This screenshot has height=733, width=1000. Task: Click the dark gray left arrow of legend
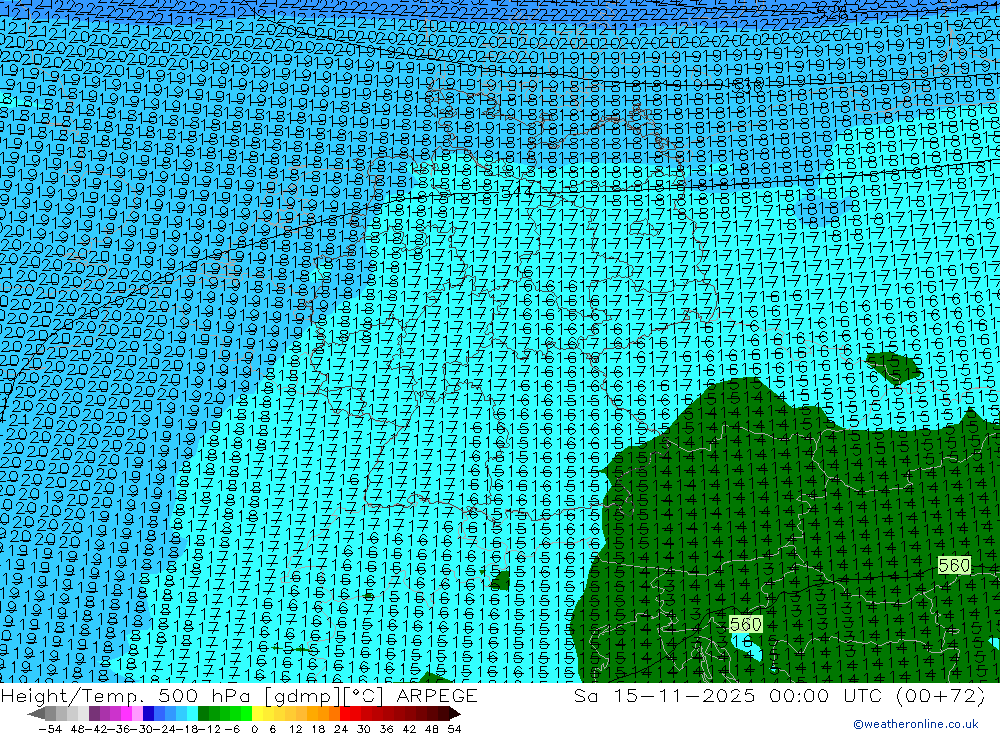[36, 714]
